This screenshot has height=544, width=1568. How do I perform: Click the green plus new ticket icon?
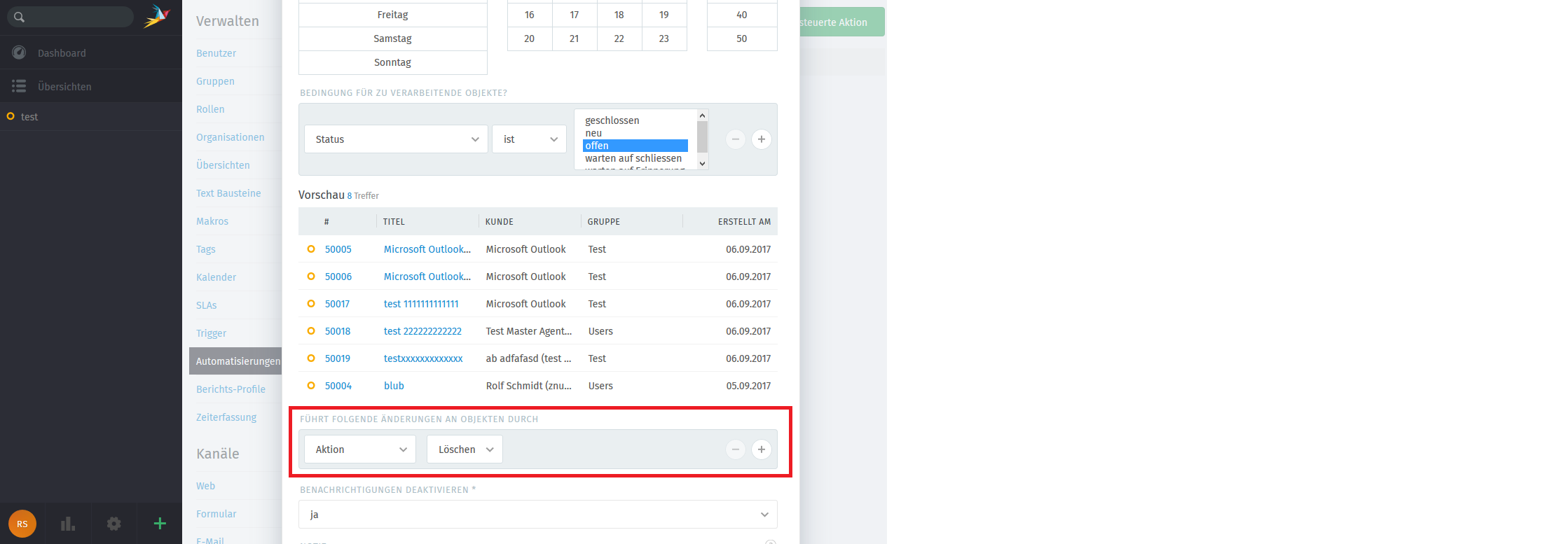[160, 524]
